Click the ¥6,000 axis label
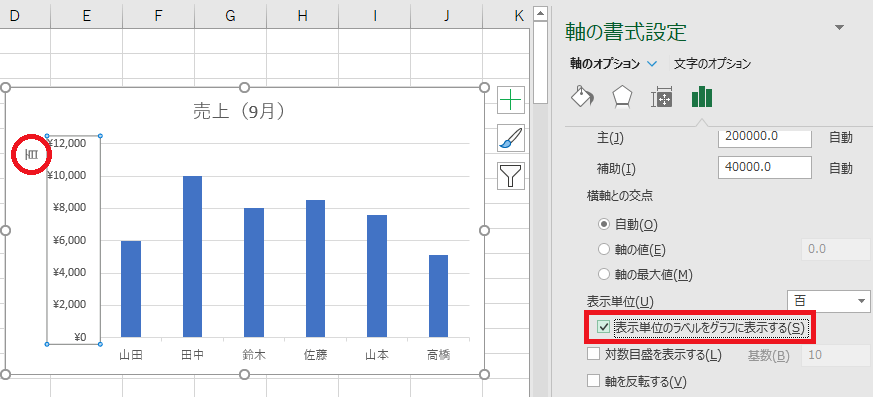 70,240
